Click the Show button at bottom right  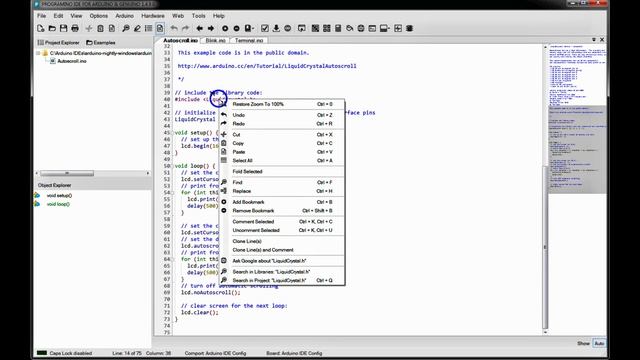tap(583, 343)
